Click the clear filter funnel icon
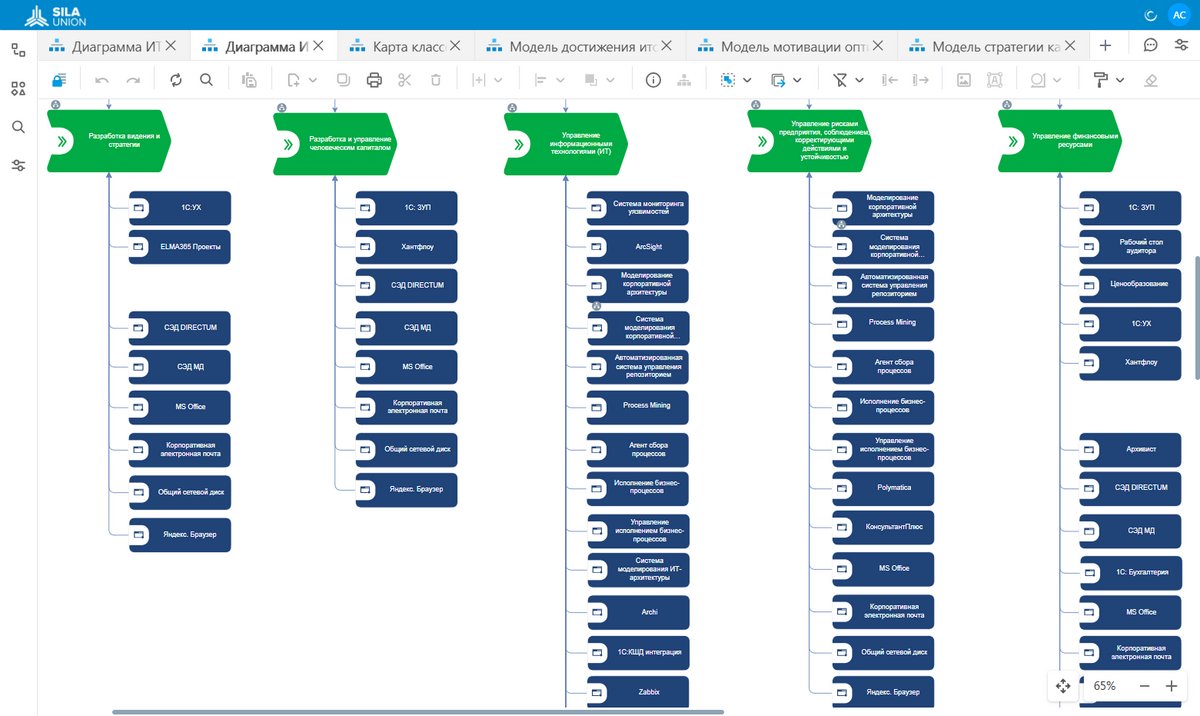Image resolution: width=1200 pixels, height=716 pixels. click(840, 80)
